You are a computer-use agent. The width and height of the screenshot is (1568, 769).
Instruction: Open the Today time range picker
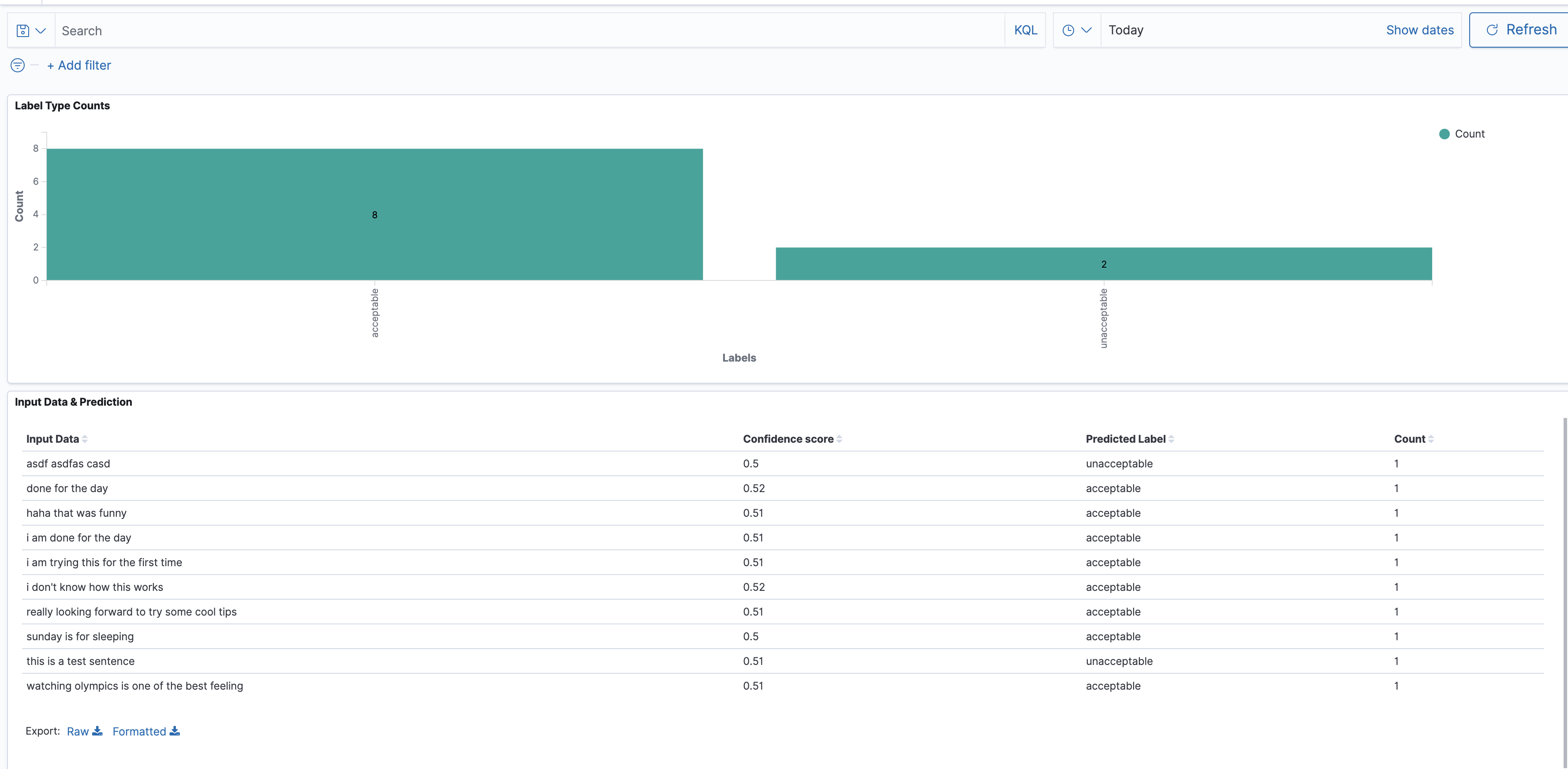point(1126,30)
